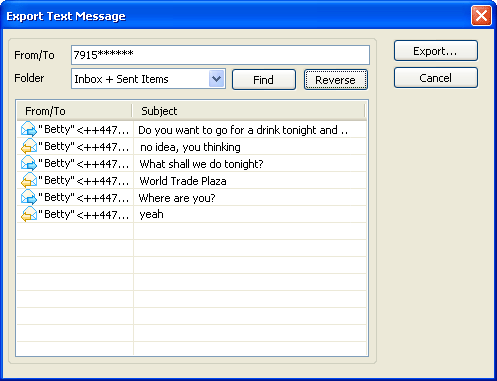Click sent-message icon beside 'Where are you?' row
This screenshot has height=381, width=497.
pos(29,197)
